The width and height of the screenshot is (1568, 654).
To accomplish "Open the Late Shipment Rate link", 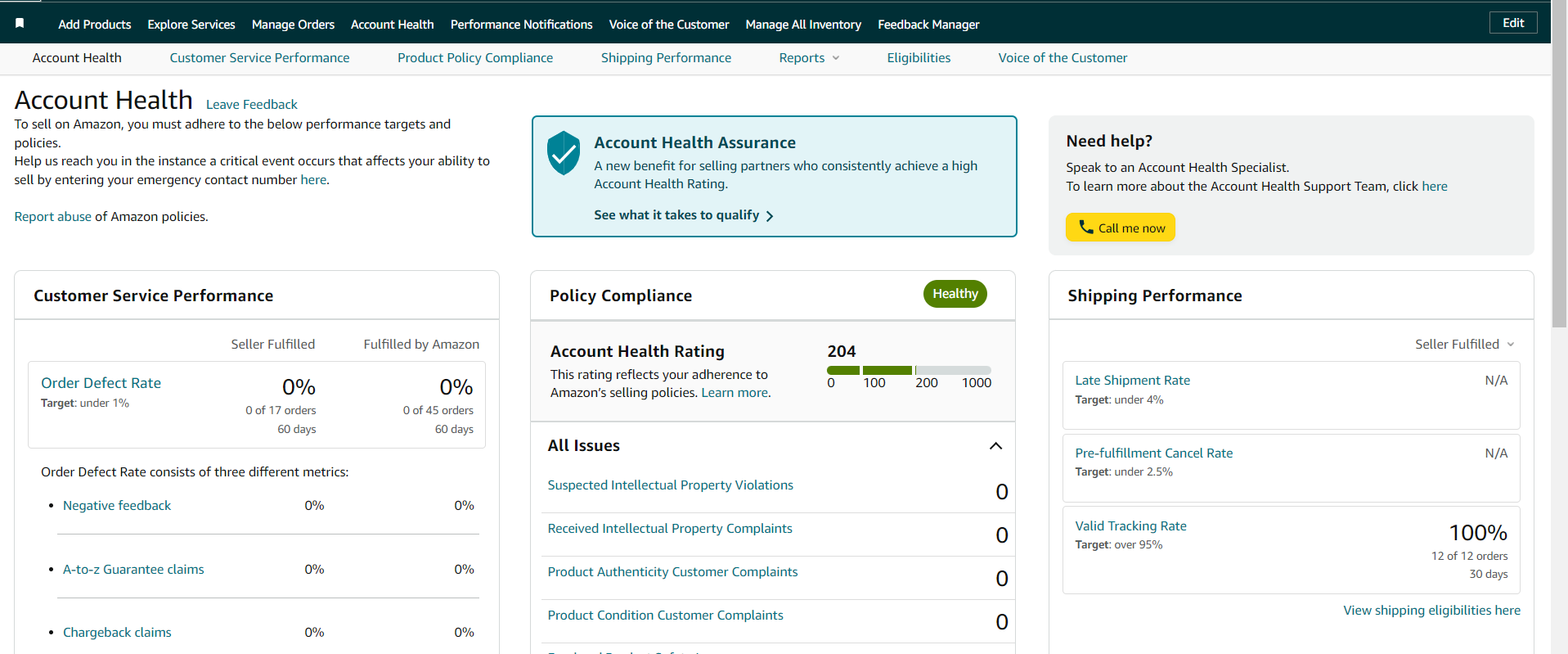I will click(x=1132, y=381).
